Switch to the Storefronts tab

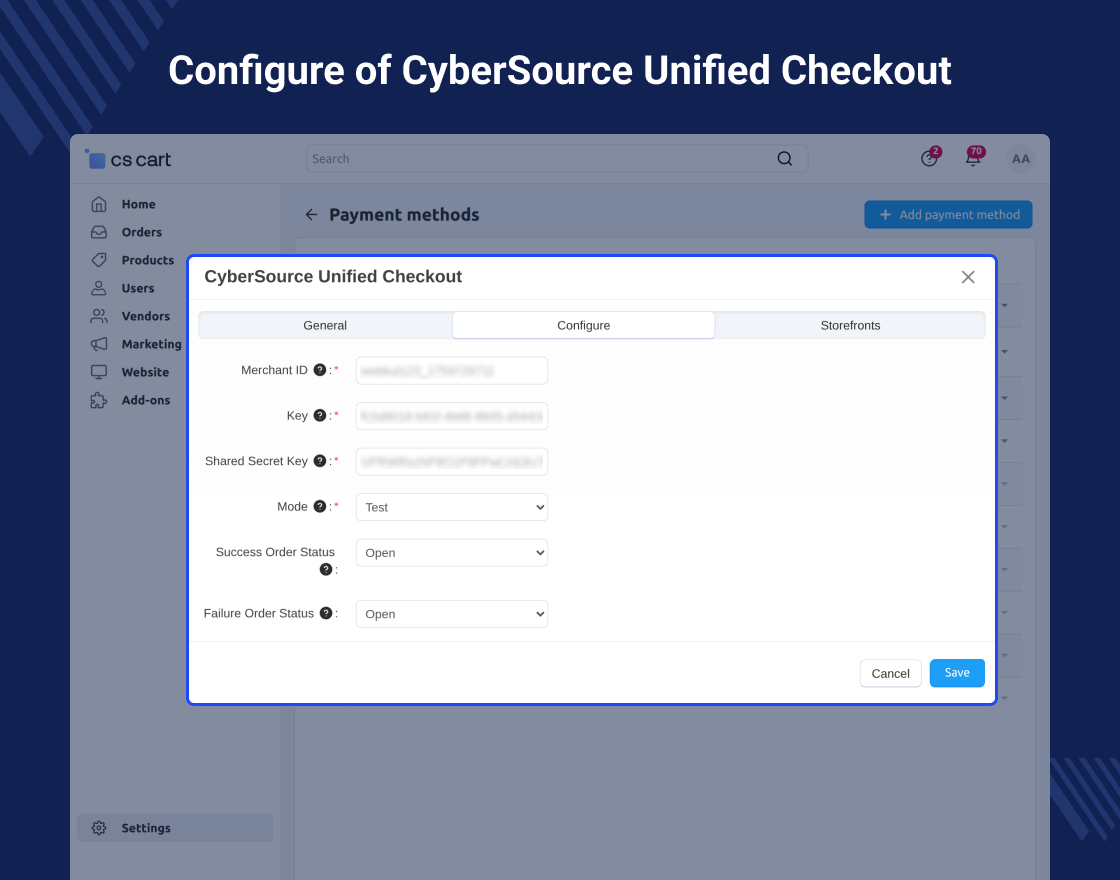[850, 325]
